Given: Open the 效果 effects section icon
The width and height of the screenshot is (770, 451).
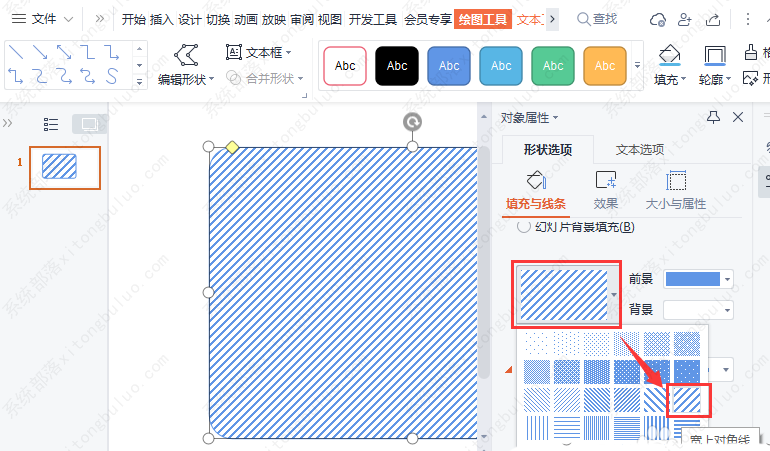Looking at the screenshot, I should pos(605,180).
